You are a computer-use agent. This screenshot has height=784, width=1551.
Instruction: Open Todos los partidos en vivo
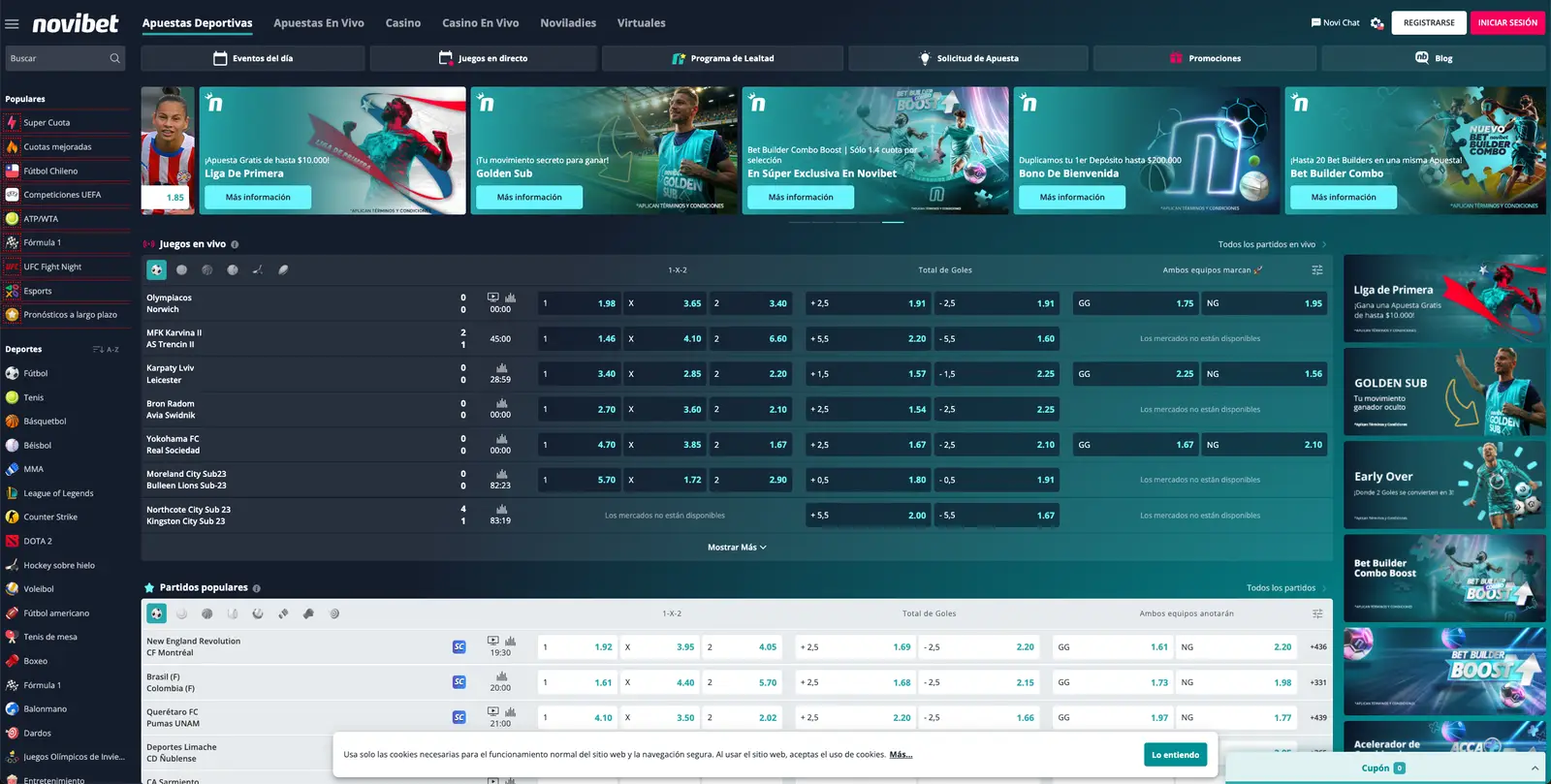point(1272,244)
